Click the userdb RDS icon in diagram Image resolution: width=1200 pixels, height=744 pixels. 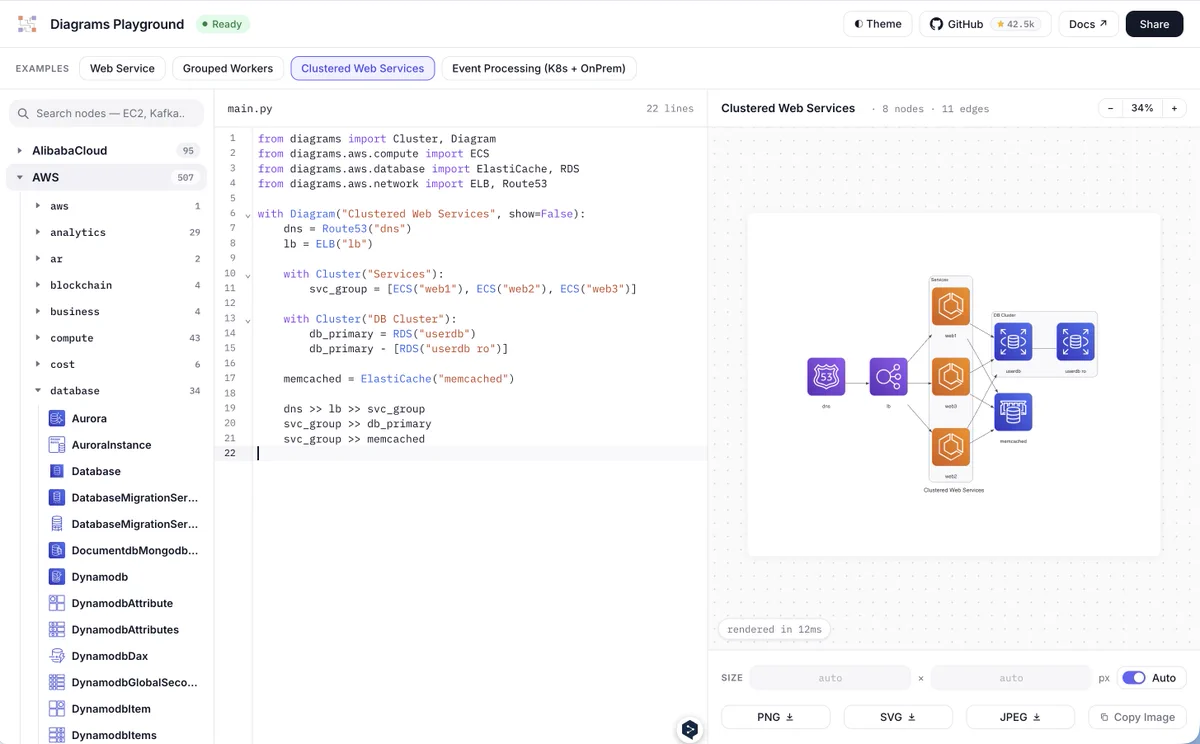[x=1013, y=342]
